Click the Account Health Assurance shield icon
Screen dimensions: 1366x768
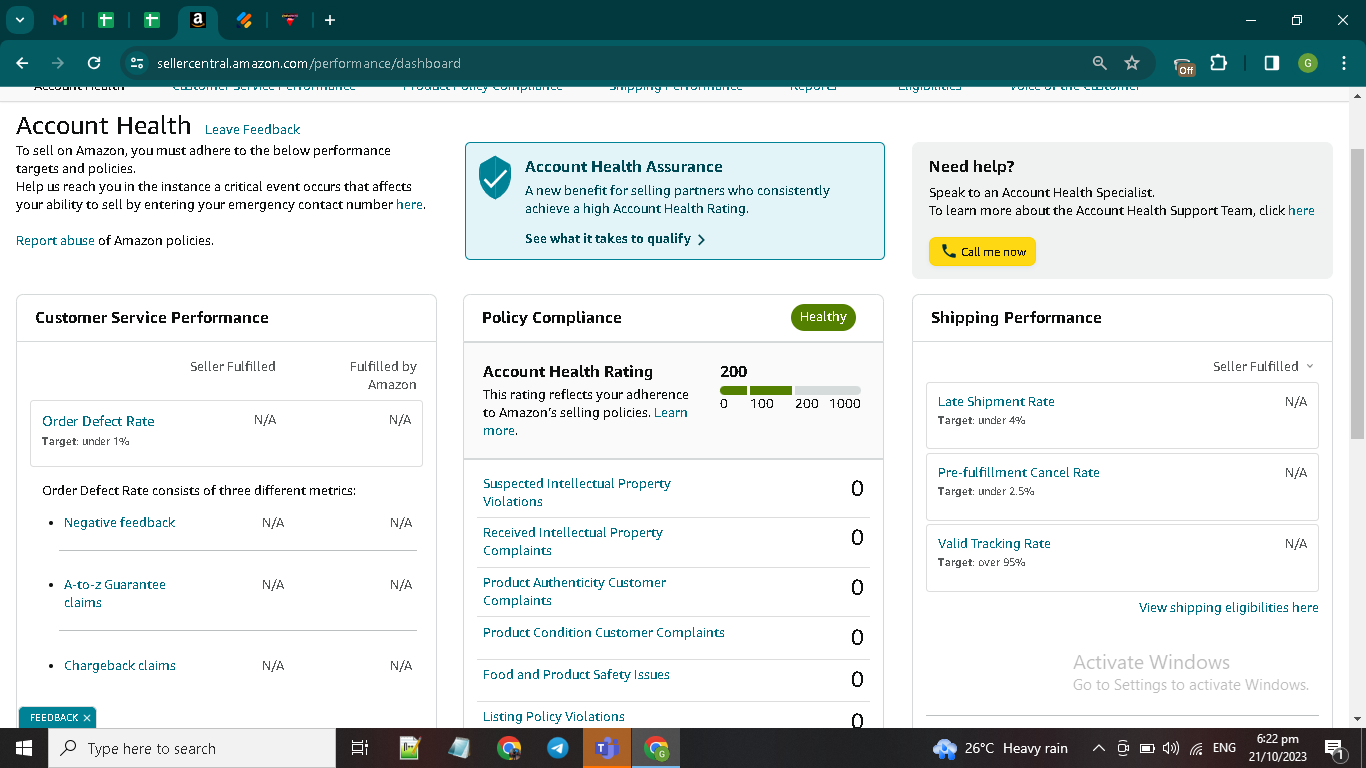(x=494, y=178)
